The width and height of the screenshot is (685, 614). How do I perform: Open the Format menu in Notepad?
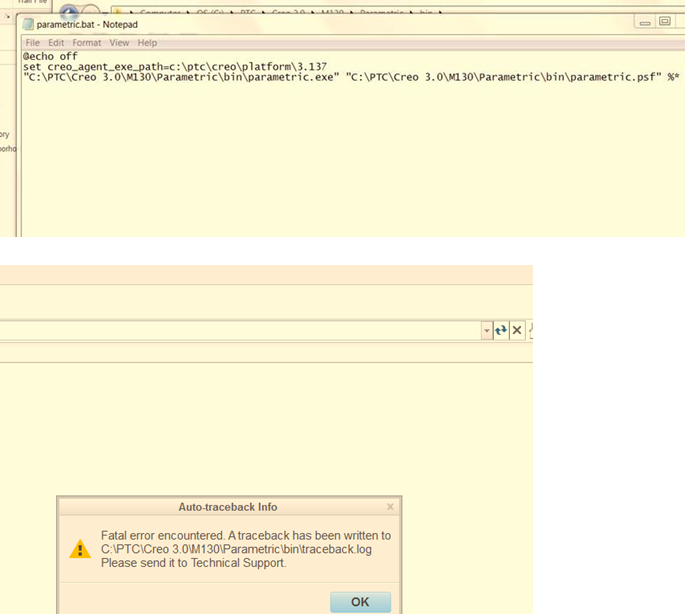click(86, 43)
